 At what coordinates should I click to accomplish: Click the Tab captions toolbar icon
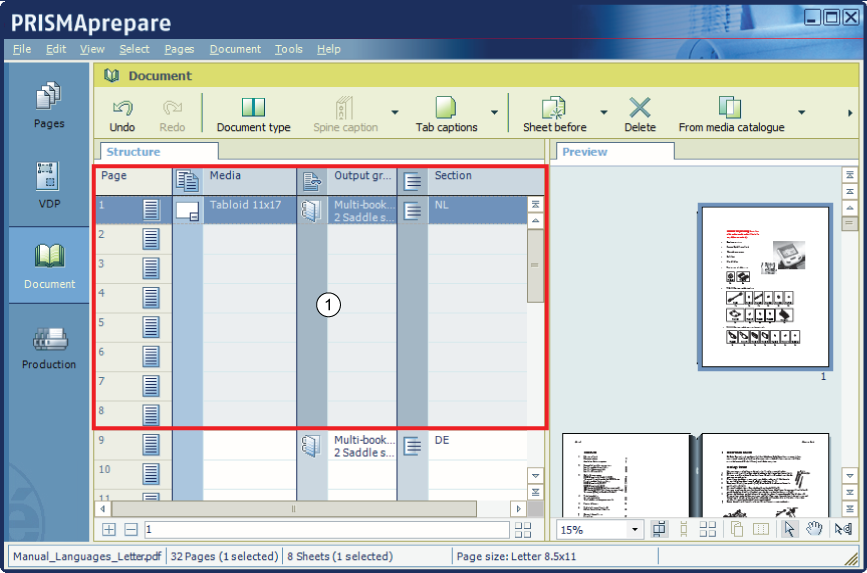click(x=446, y=108)
